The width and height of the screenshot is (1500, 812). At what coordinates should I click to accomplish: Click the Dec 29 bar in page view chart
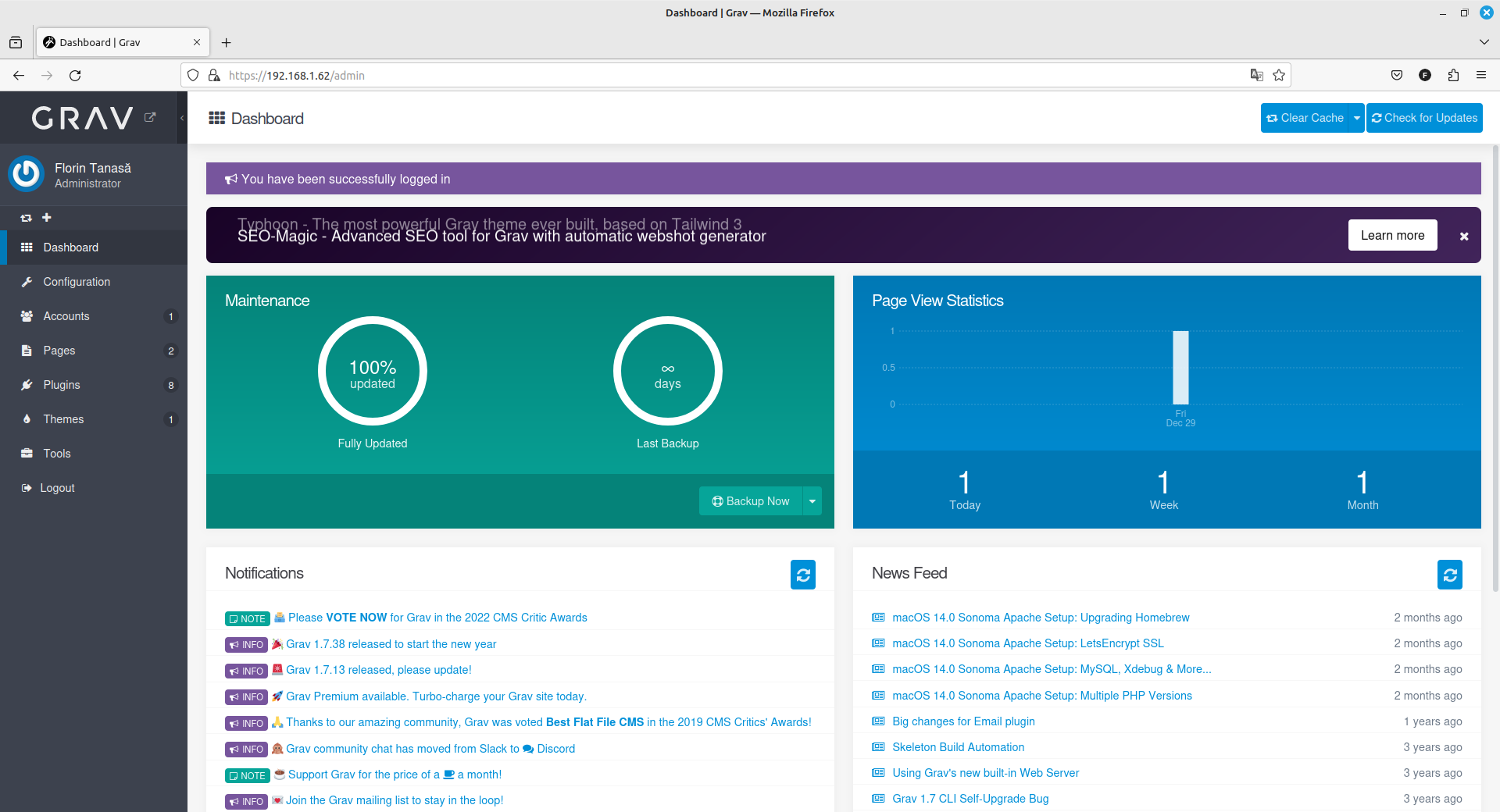tap(1180, 367)
